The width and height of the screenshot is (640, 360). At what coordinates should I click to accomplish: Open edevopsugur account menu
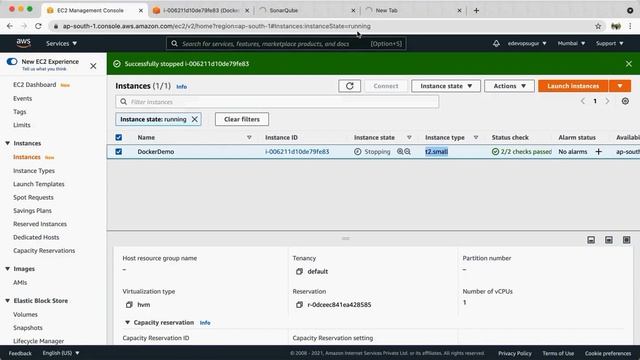point(527,43)
